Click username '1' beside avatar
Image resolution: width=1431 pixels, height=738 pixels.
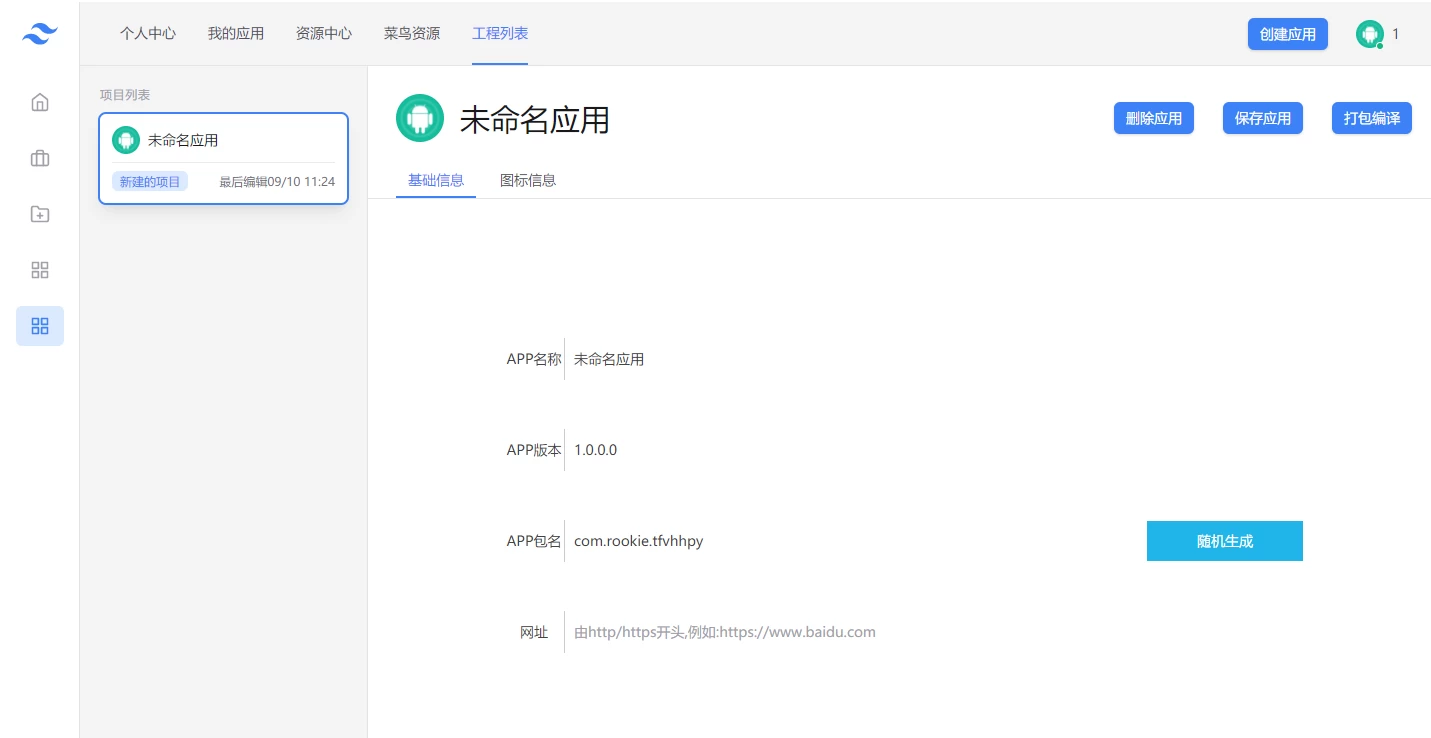coord(1396,34)
